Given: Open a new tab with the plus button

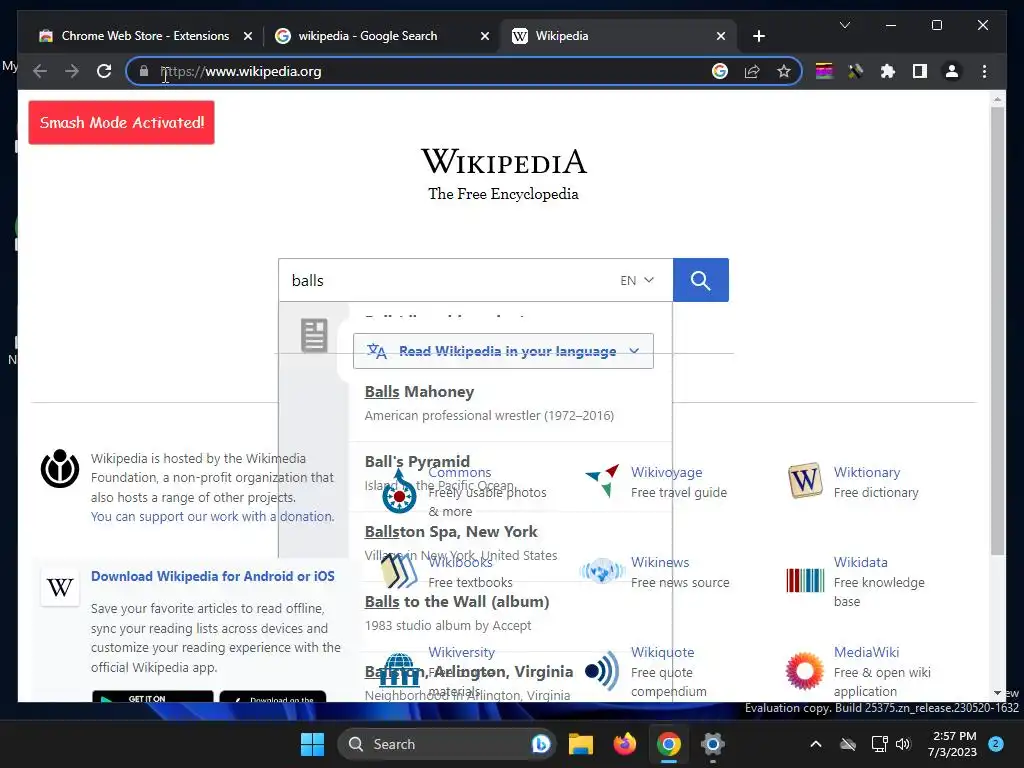Looking at the screenshot, I should click(759, 36).
